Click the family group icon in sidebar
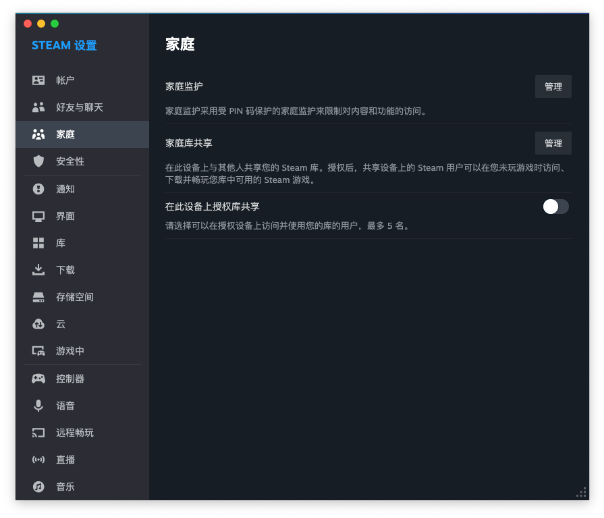This screenshot has width=604, height=518. pos(38,134)
